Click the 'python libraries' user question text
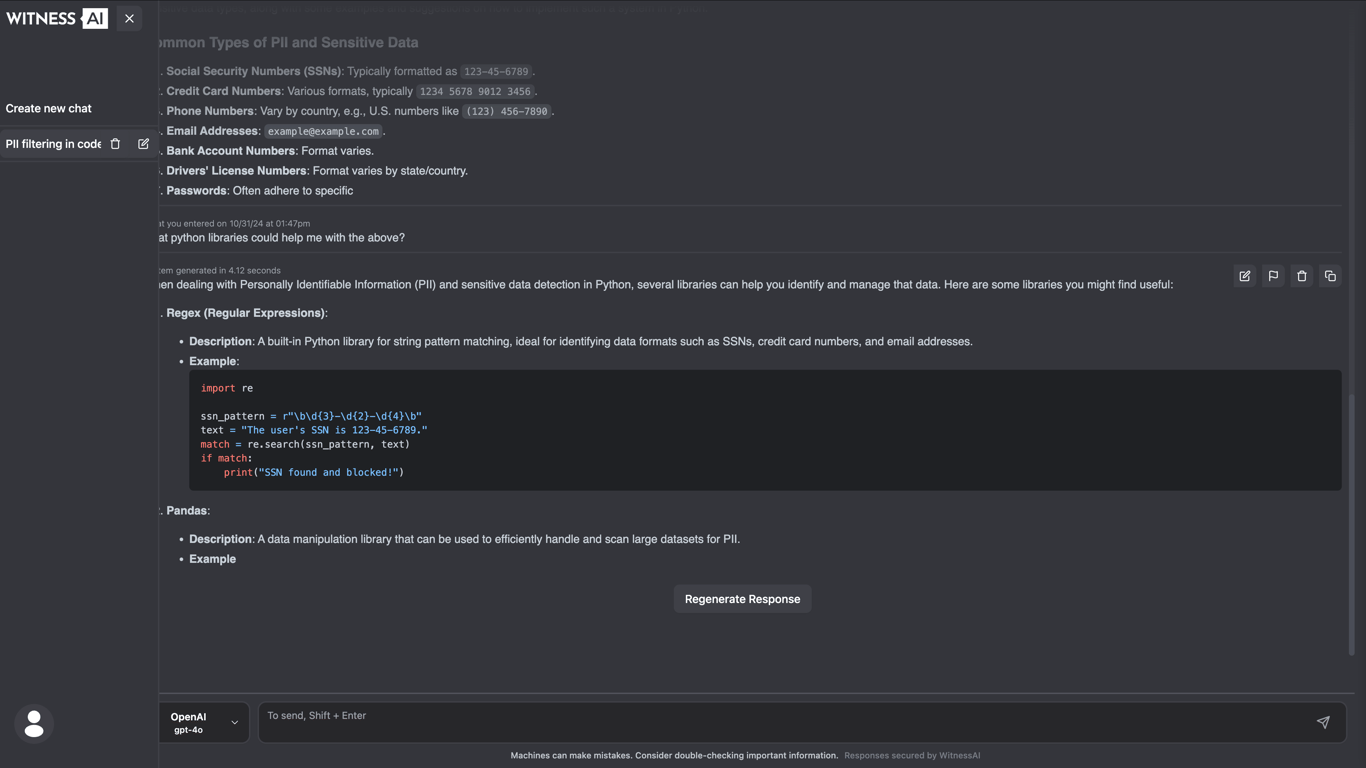Viewport: 1366px width, 768px height. coord(285,238)
